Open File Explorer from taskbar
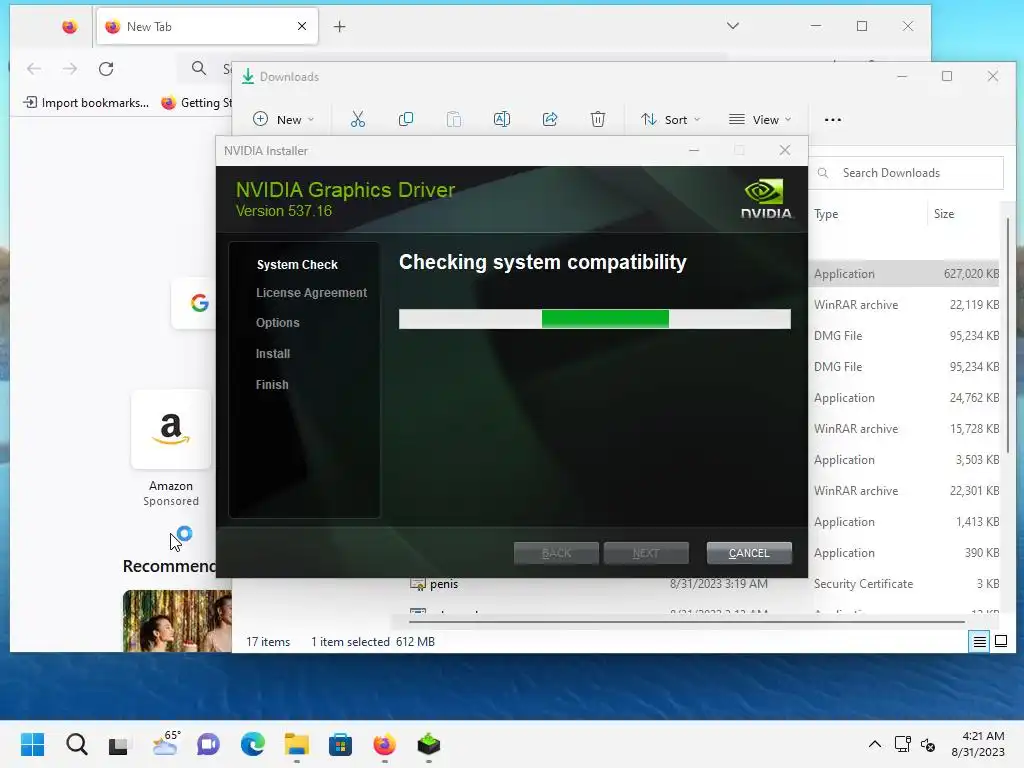1024x768 pixels. point(296,744)
